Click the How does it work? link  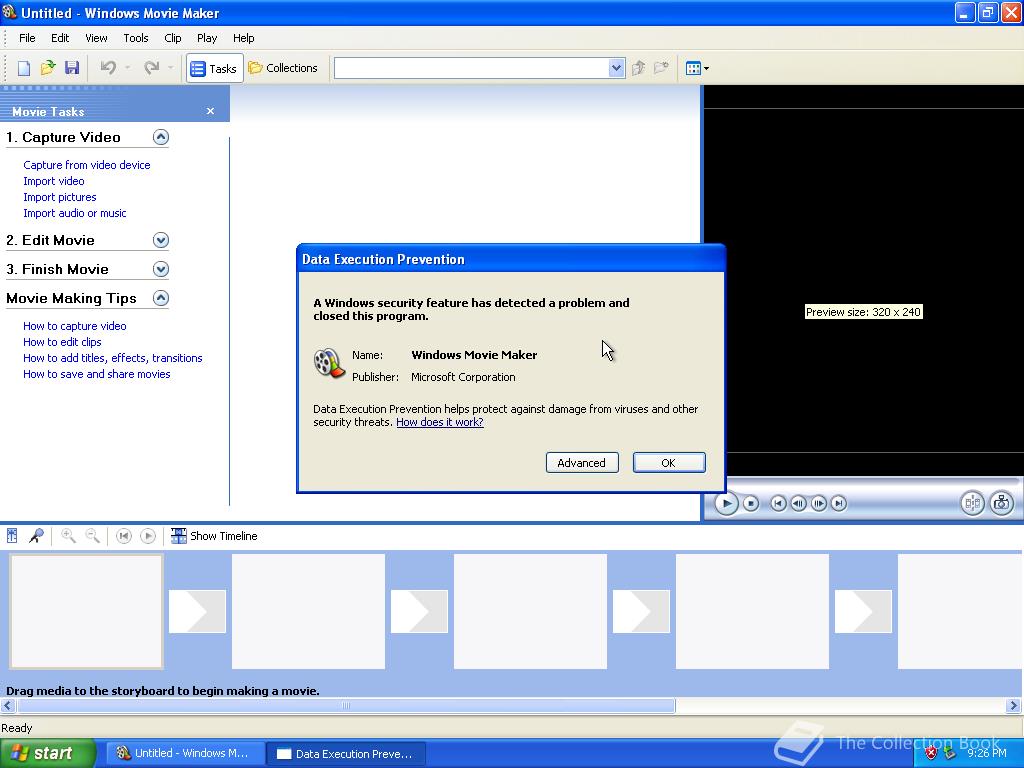pos(440,422)
